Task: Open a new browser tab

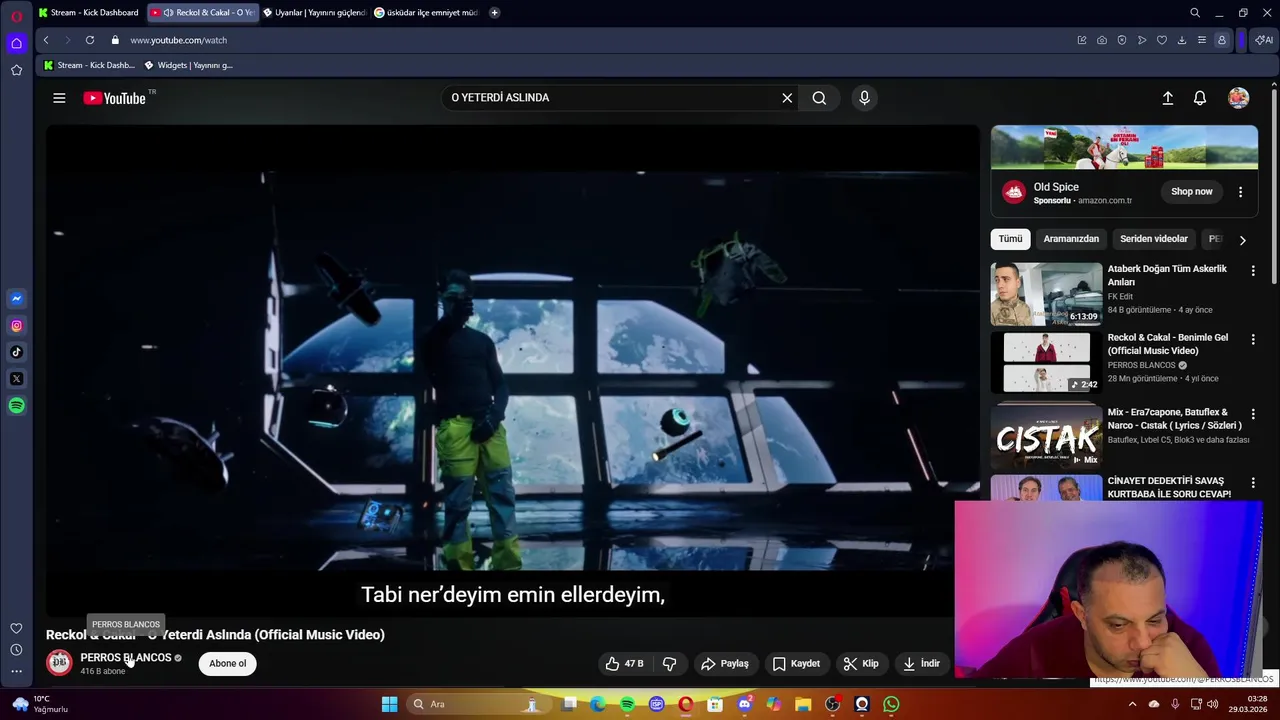Action: (494, 12)
